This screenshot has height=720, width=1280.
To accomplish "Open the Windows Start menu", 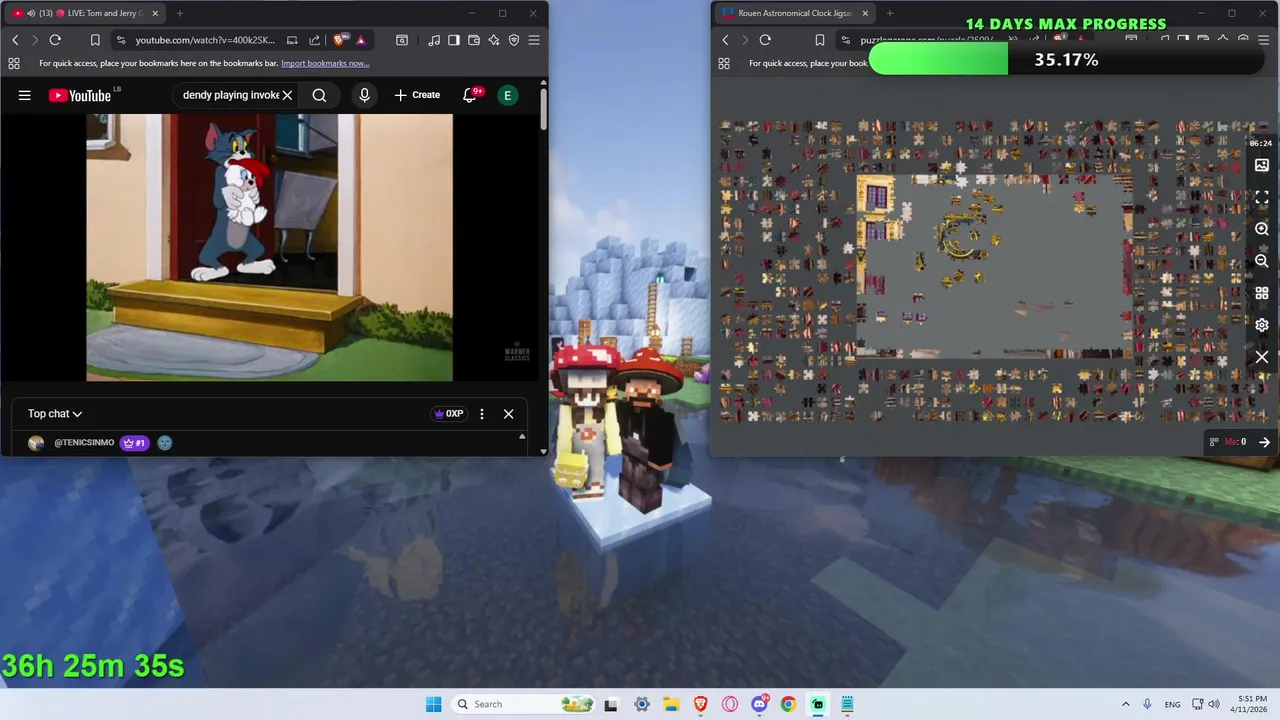I will [x=433, y=704].
